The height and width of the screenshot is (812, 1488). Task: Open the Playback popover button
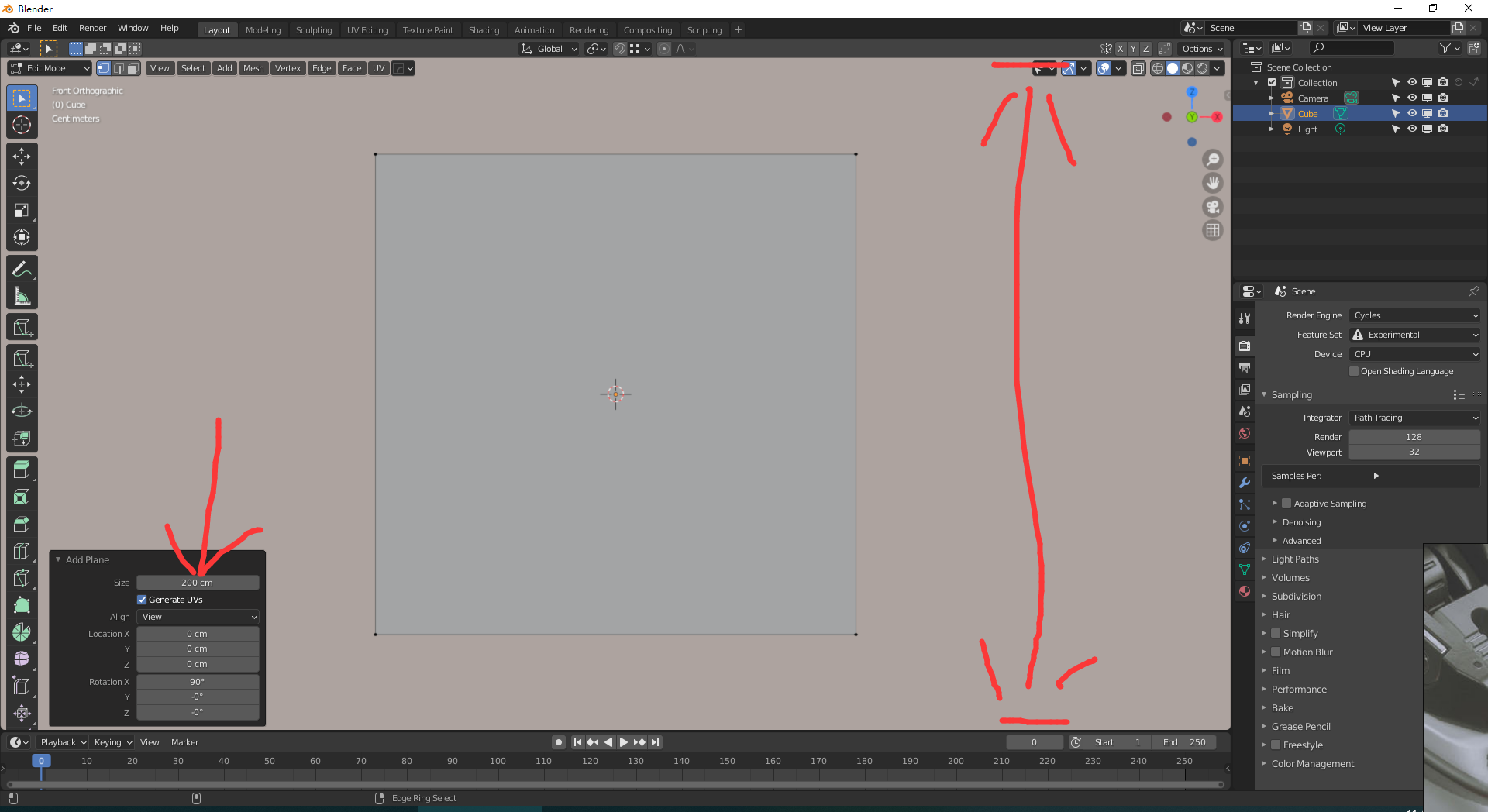click(x=63, y=742)
